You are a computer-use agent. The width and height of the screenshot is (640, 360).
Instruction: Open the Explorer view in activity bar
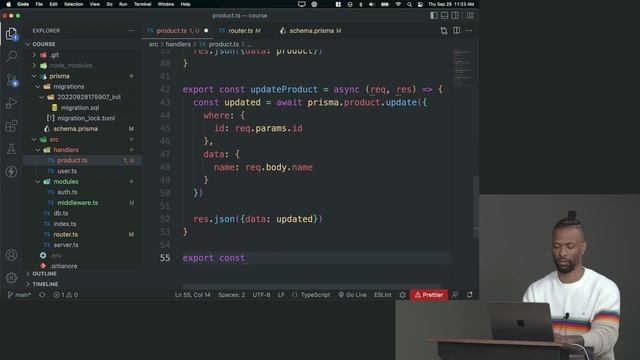(11, 34)
